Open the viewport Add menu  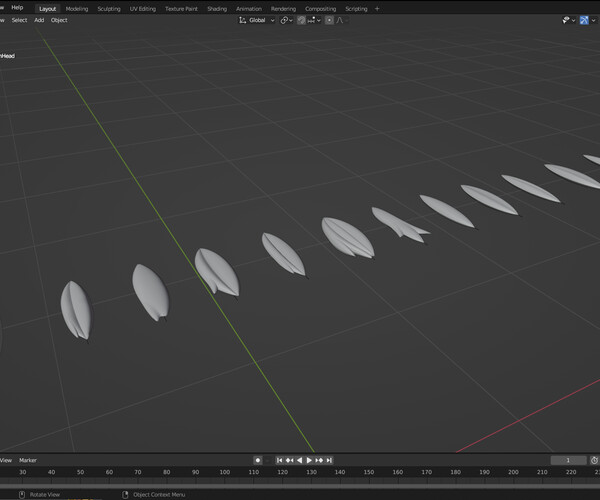[39, 20]
